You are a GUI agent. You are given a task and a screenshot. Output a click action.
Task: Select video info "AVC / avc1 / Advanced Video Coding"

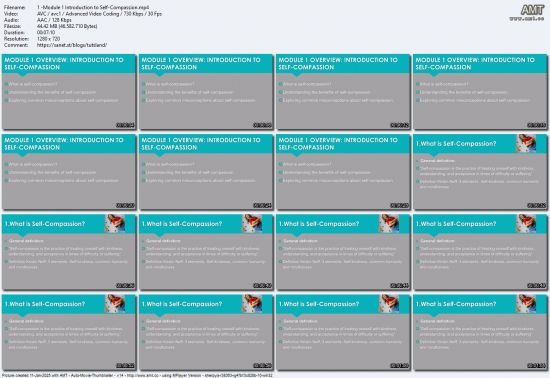tap(78, 14)
